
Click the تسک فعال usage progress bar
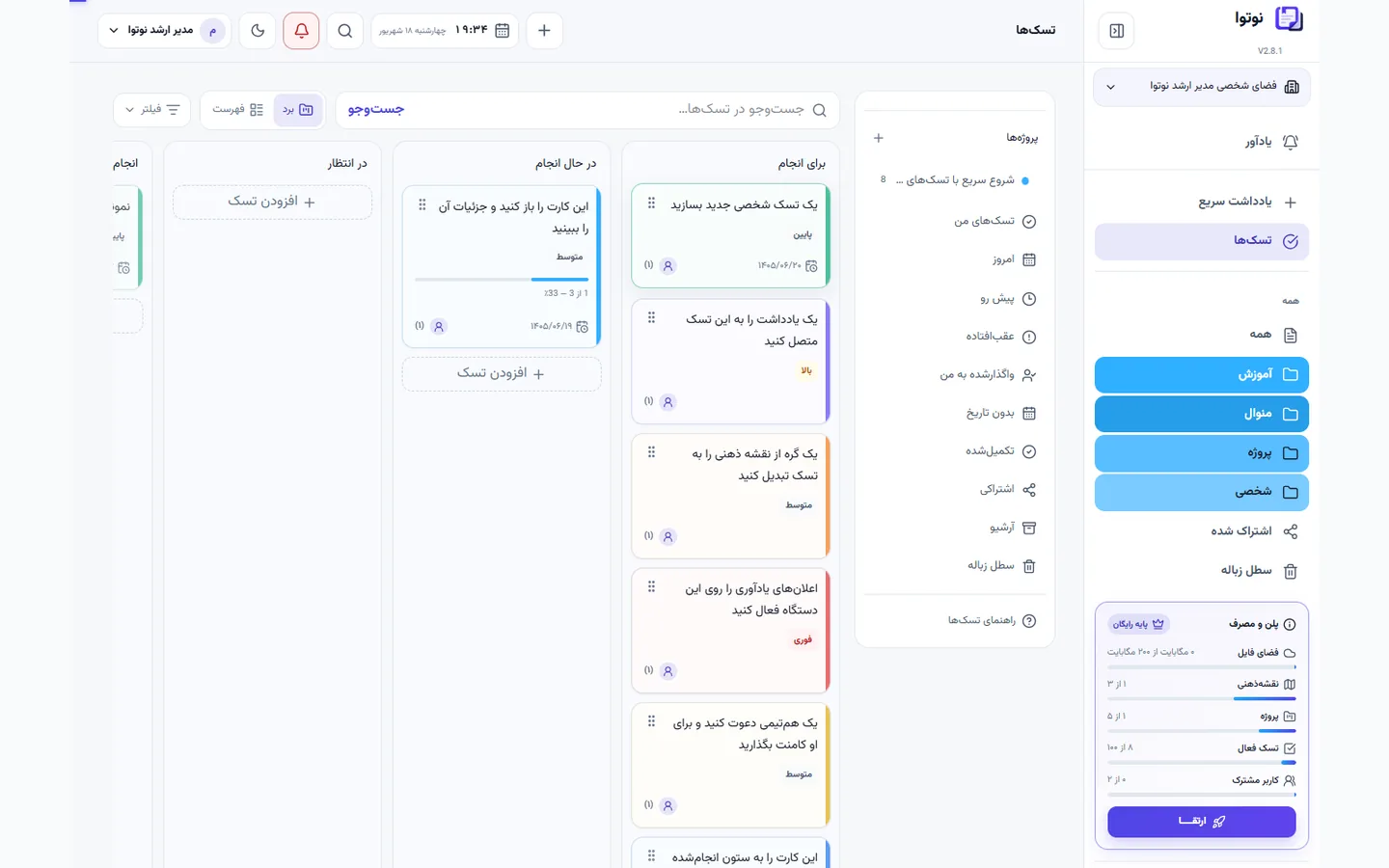tap(1202, 763)
